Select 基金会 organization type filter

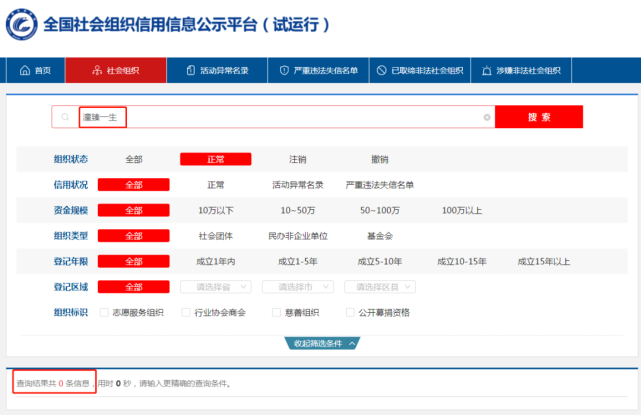point(380,236)
